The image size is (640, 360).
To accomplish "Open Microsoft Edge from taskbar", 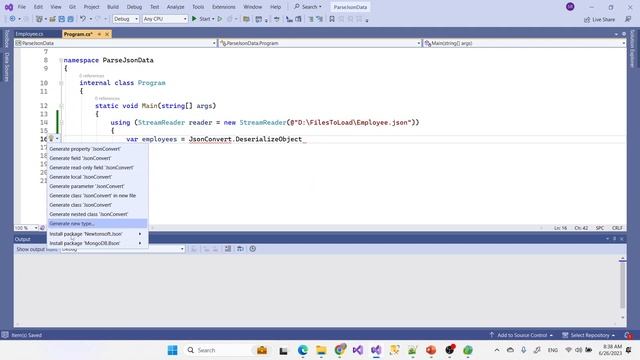I will pos(302,350).
